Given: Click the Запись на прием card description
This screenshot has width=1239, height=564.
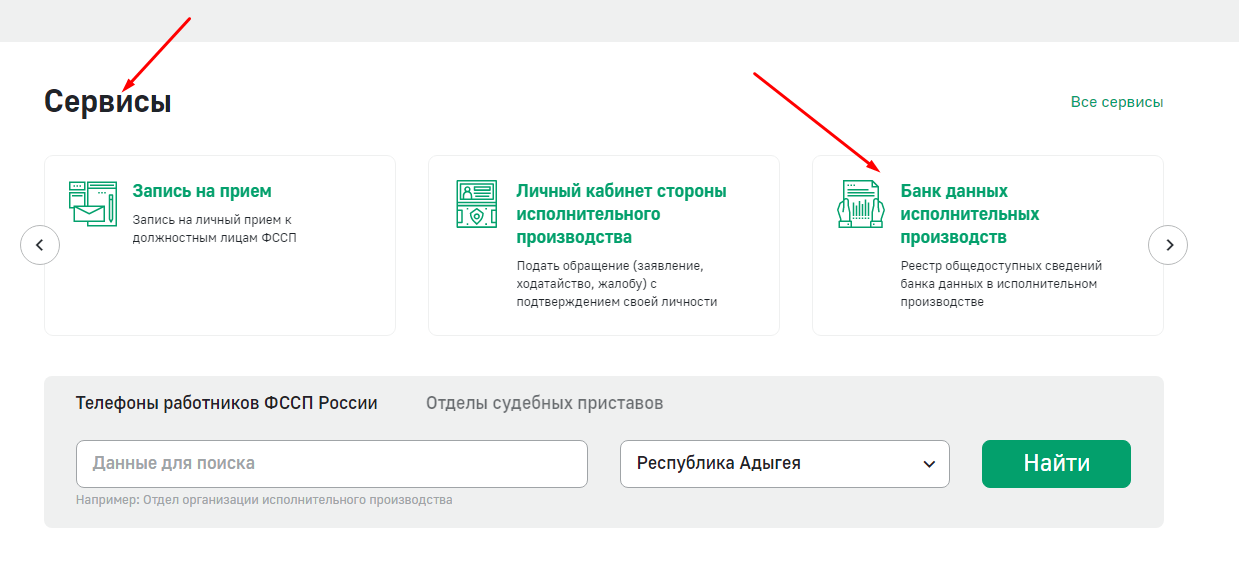Looking at the screenshot, I should point(215,229).
